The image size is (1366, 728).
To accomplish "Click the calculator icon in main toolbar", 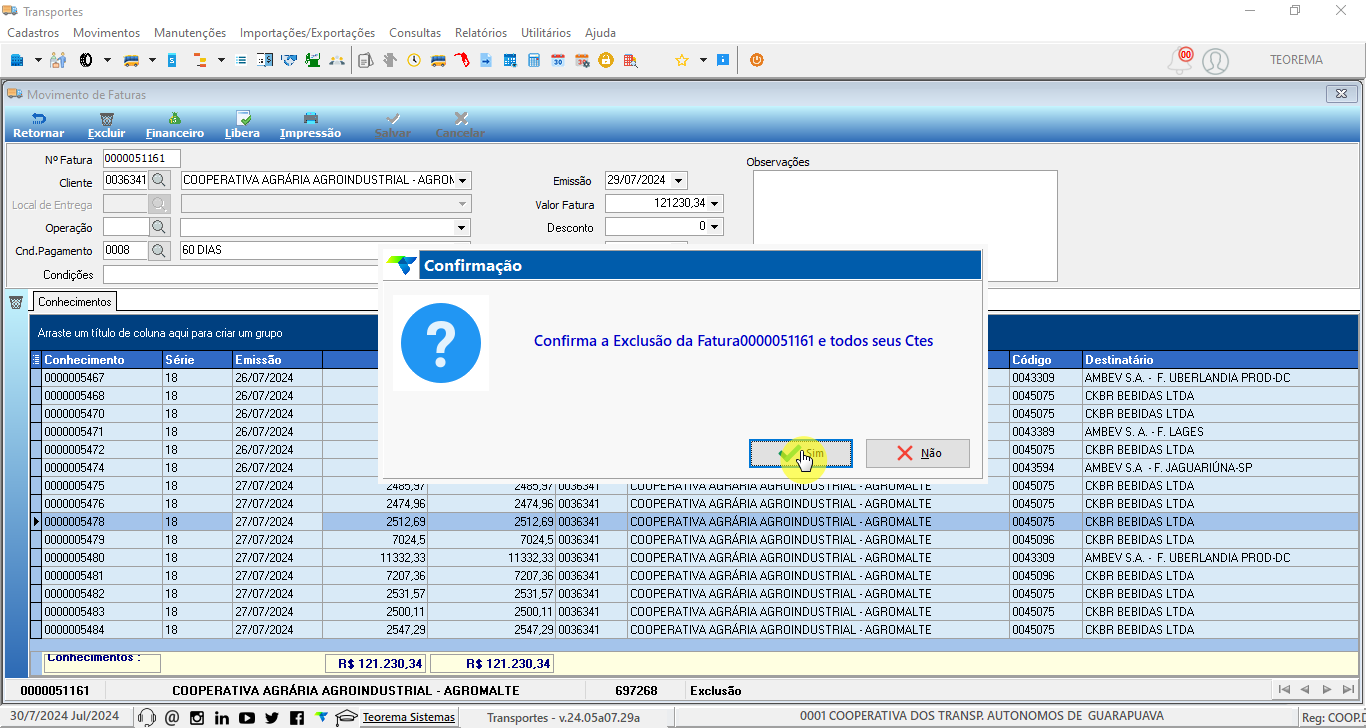I will click(x=534, y=60).
